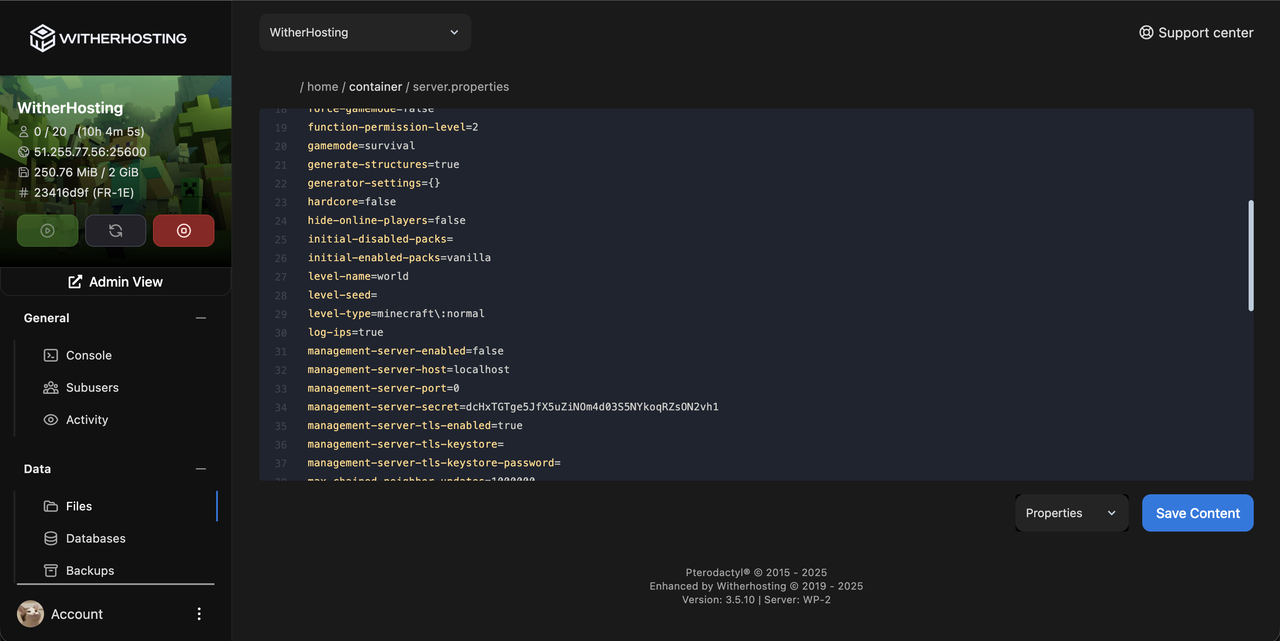Open the Properties syntax mode dropdown
Viewport: 1280px width, 641px height.
pyautogui.click(x=1071, y=513)
